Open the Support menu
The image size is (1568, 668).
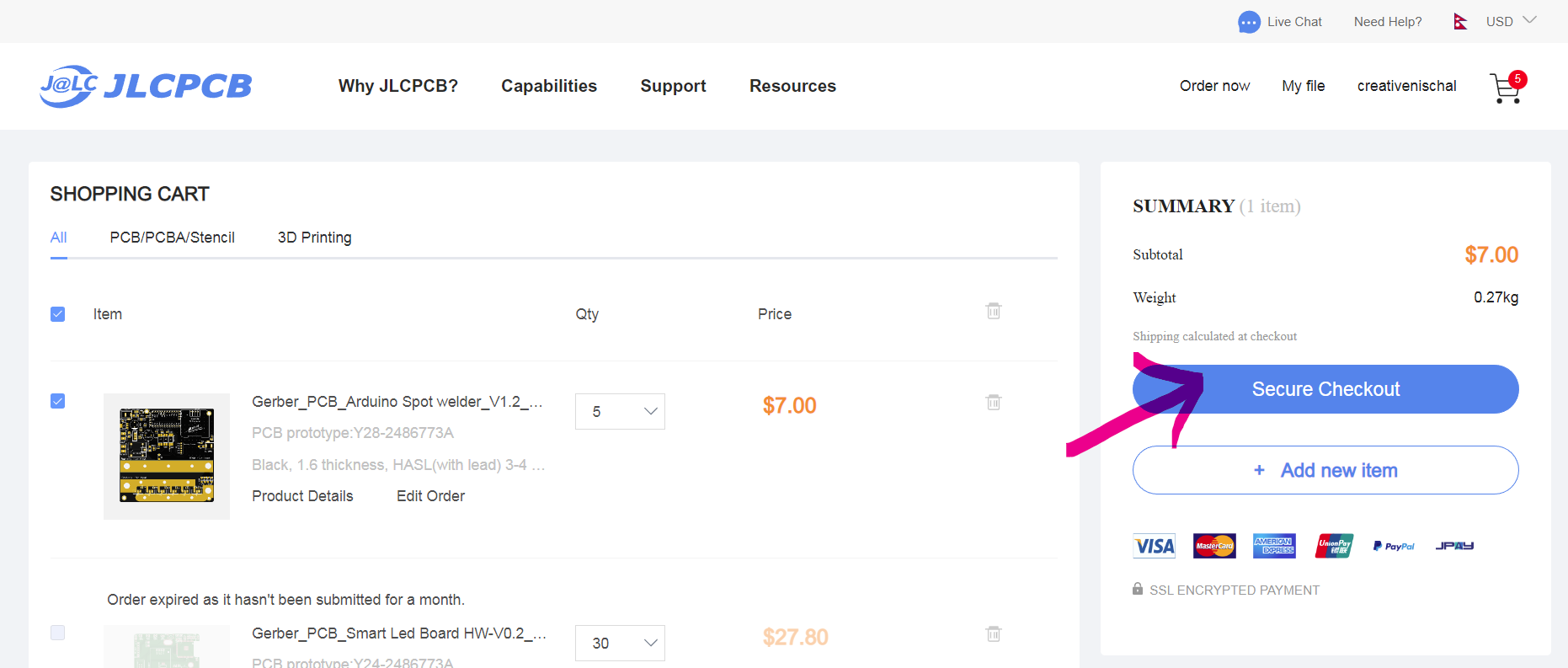click(x=673, y=86)
